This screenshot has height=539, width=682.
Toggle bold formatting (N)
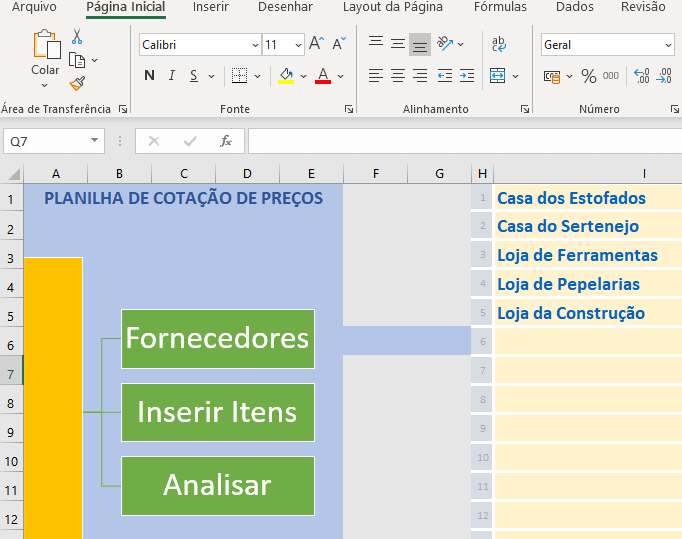tap(149, 76)
